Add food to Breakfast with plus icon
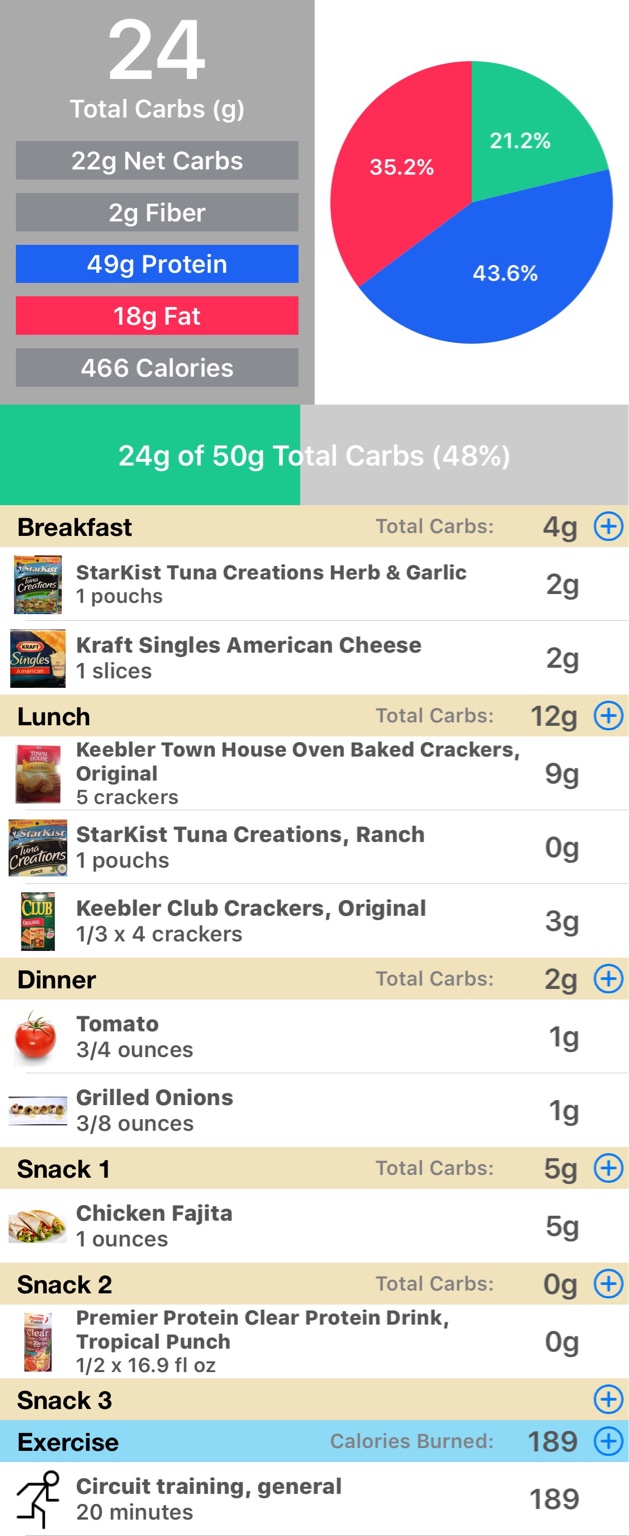The width and height of the screenshot is (629, 1536). coord(608,526)
